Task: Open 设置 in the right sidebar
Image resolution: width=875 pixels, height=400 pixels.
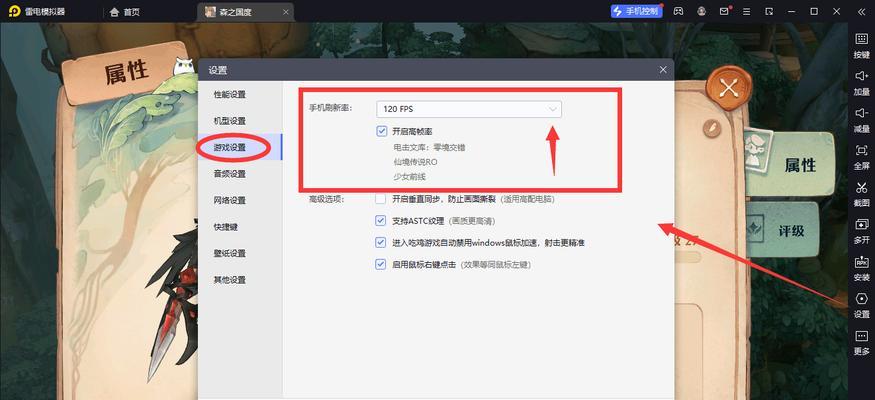Action: (x=861, y=305)
